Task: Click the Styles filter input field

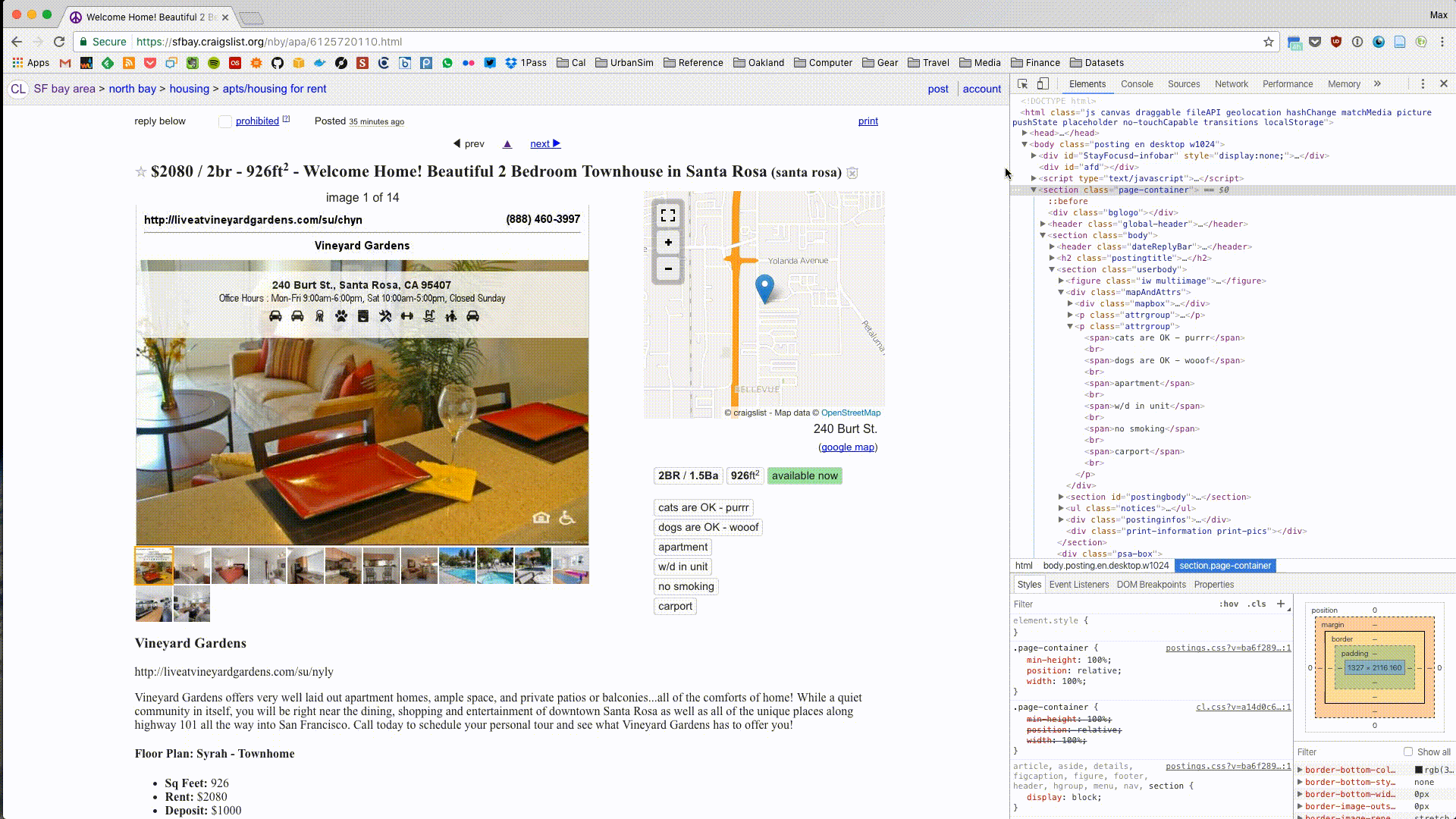Action: 1111,604
